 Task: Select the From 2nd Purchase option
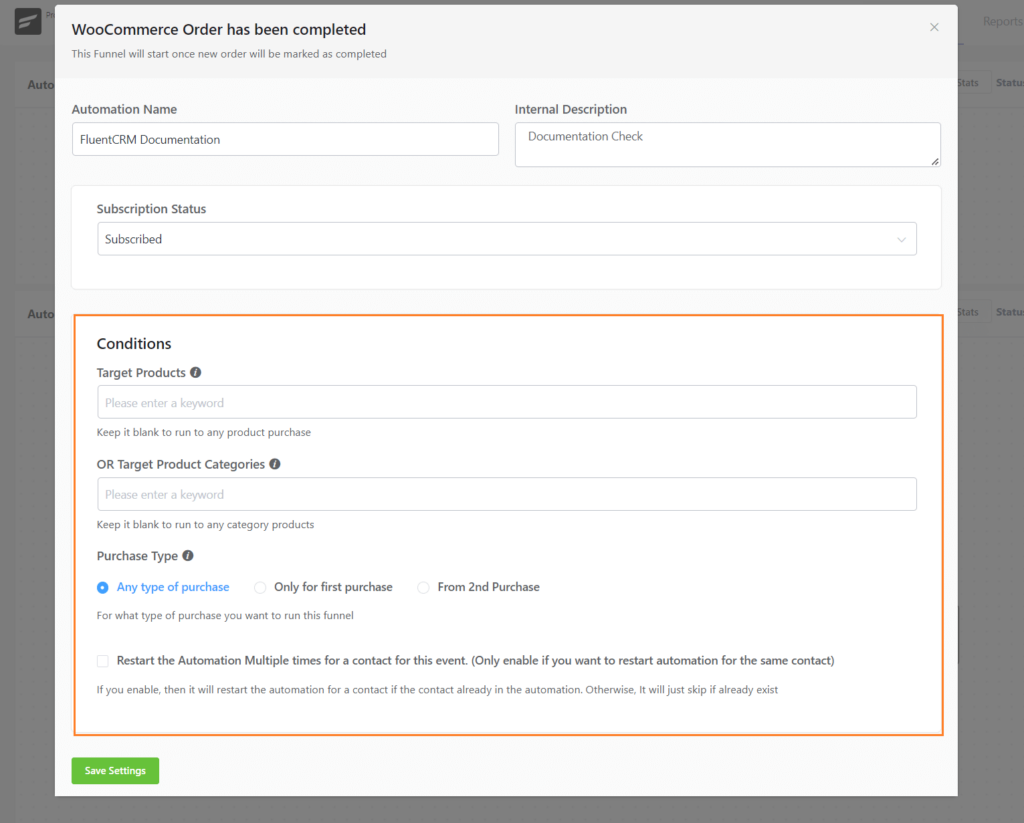click(x=423, y=588)
